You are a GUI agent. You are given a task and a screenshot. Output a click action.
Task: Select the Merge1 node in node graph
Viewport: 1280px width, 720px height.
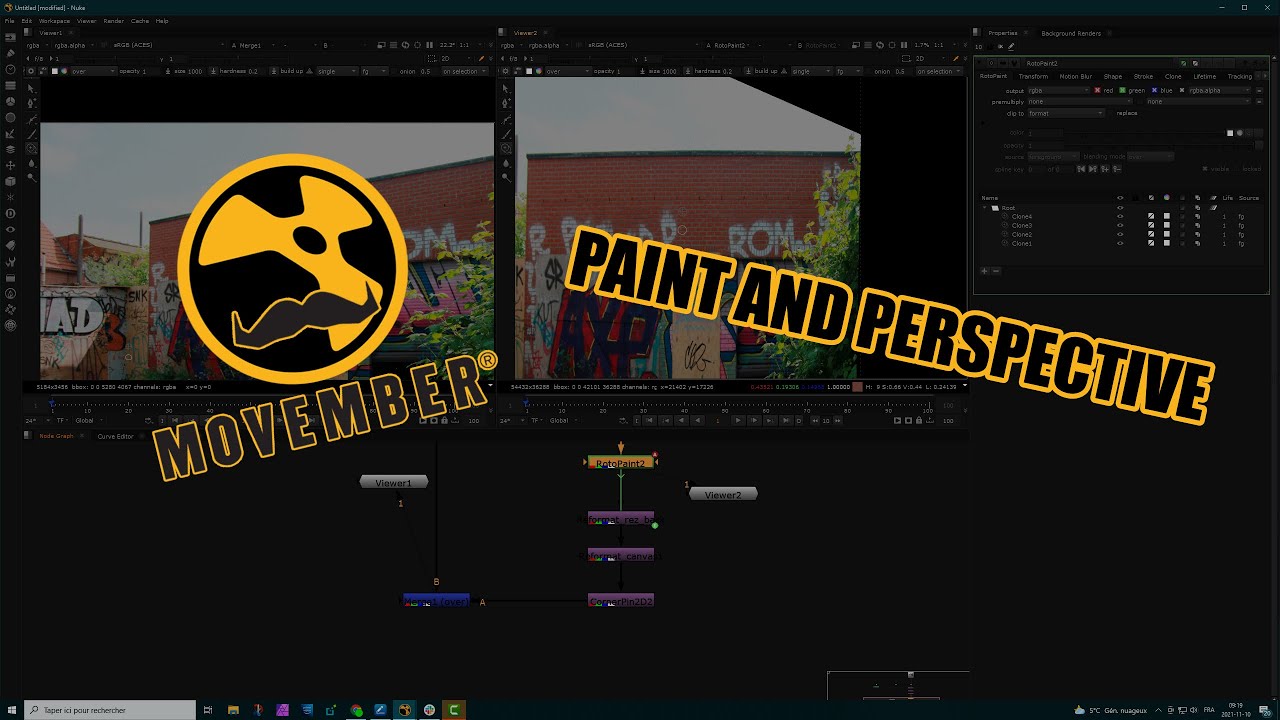436,601
